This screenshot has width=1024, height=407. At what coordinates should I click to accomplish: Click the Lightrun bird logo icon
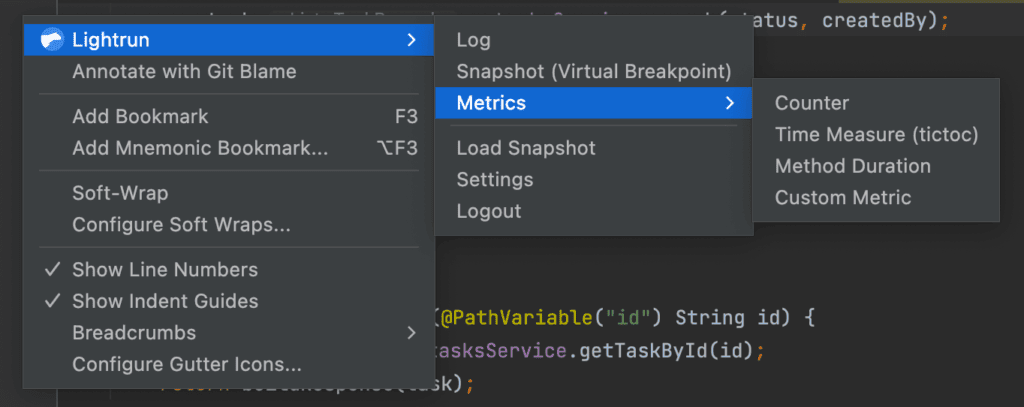click(x=52, y=40)
